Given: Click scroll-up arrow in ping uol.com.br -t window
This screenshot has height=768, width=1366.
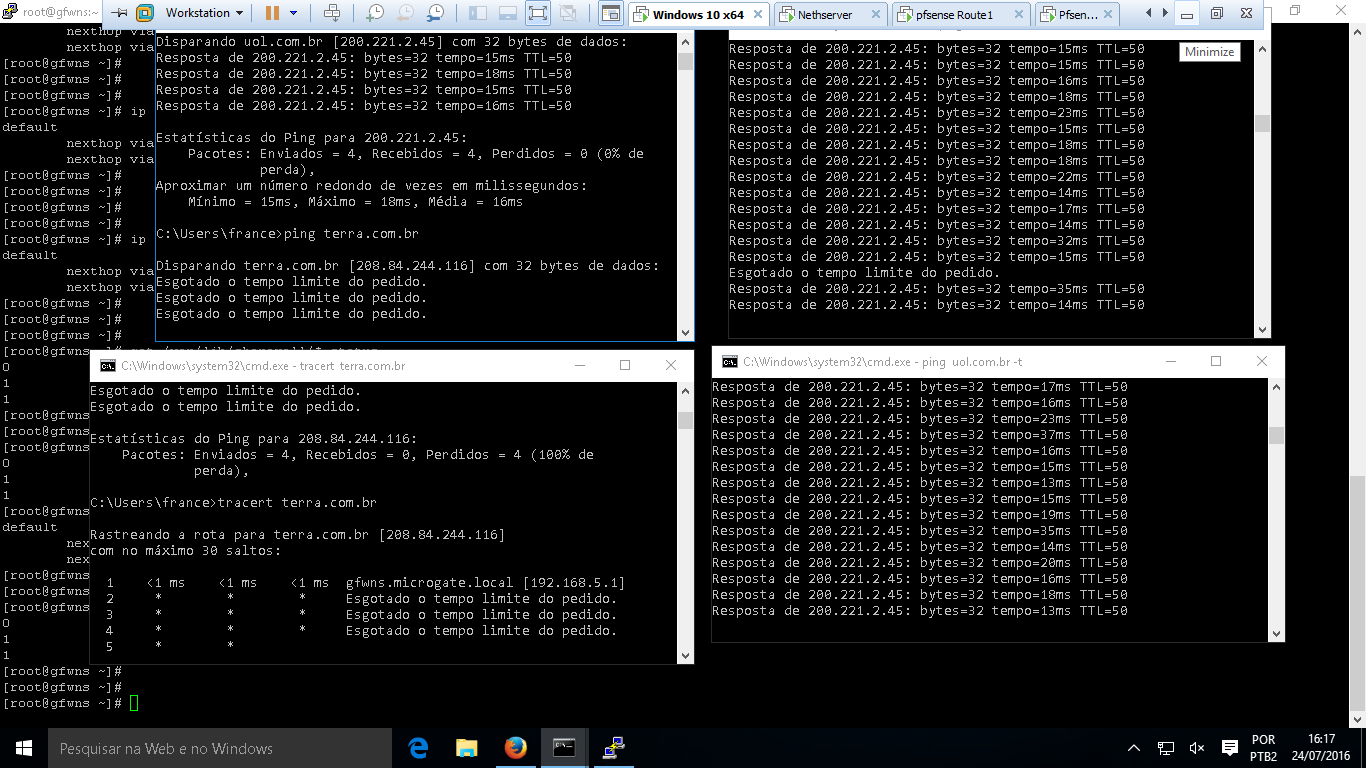Looking at the screenshot, I should pyautogui.click(x=1276, y=385).
